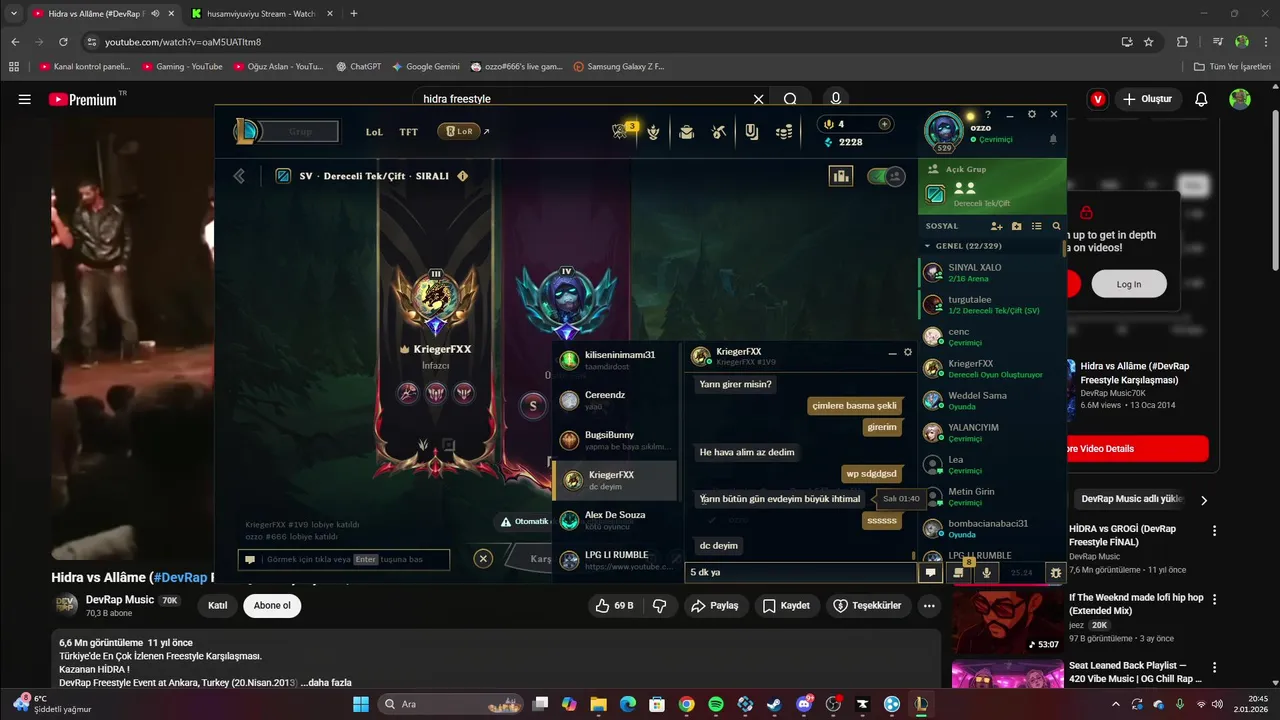
Task: Switch to TFT tab
Action: [409, 131]
